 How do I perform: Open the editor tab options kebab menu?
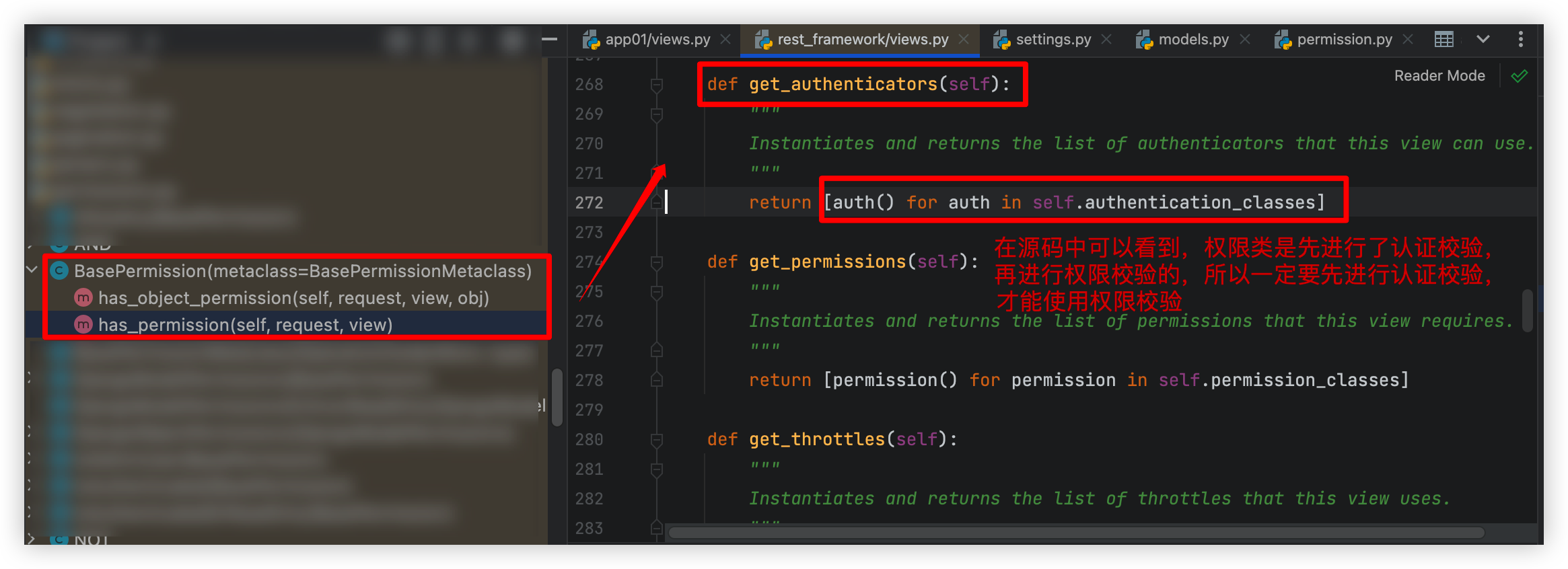pyautogui.click(x=1521, y=40)
